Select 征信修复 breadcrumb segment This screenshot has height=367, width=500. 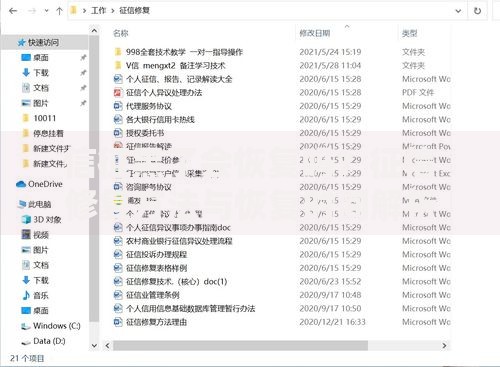coord(134,11)
